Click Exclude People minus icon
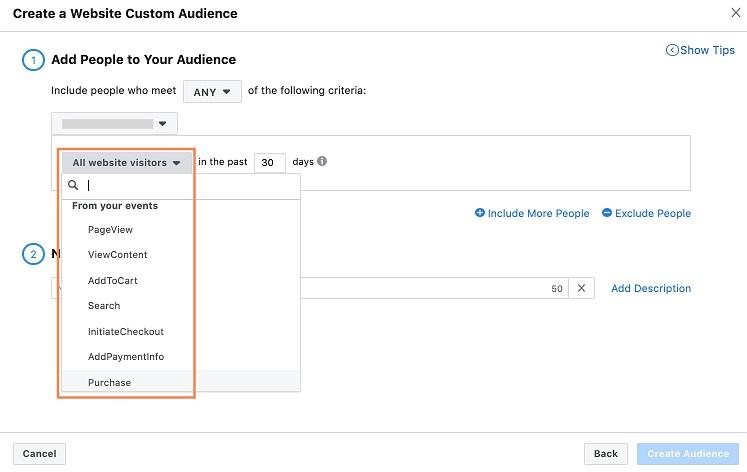The image size is (747, 472). (x=607, y=213)
